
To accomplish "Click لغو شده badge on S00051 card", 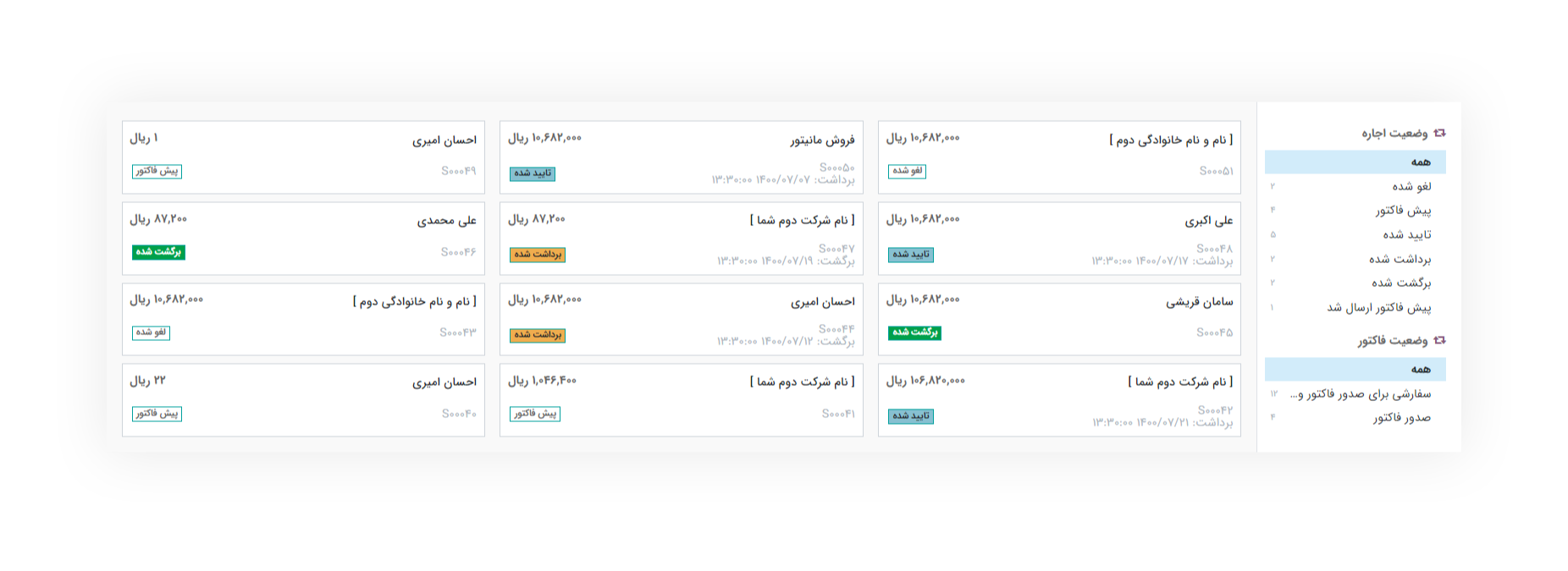I will pyautogui.click(x=907, y=171).
